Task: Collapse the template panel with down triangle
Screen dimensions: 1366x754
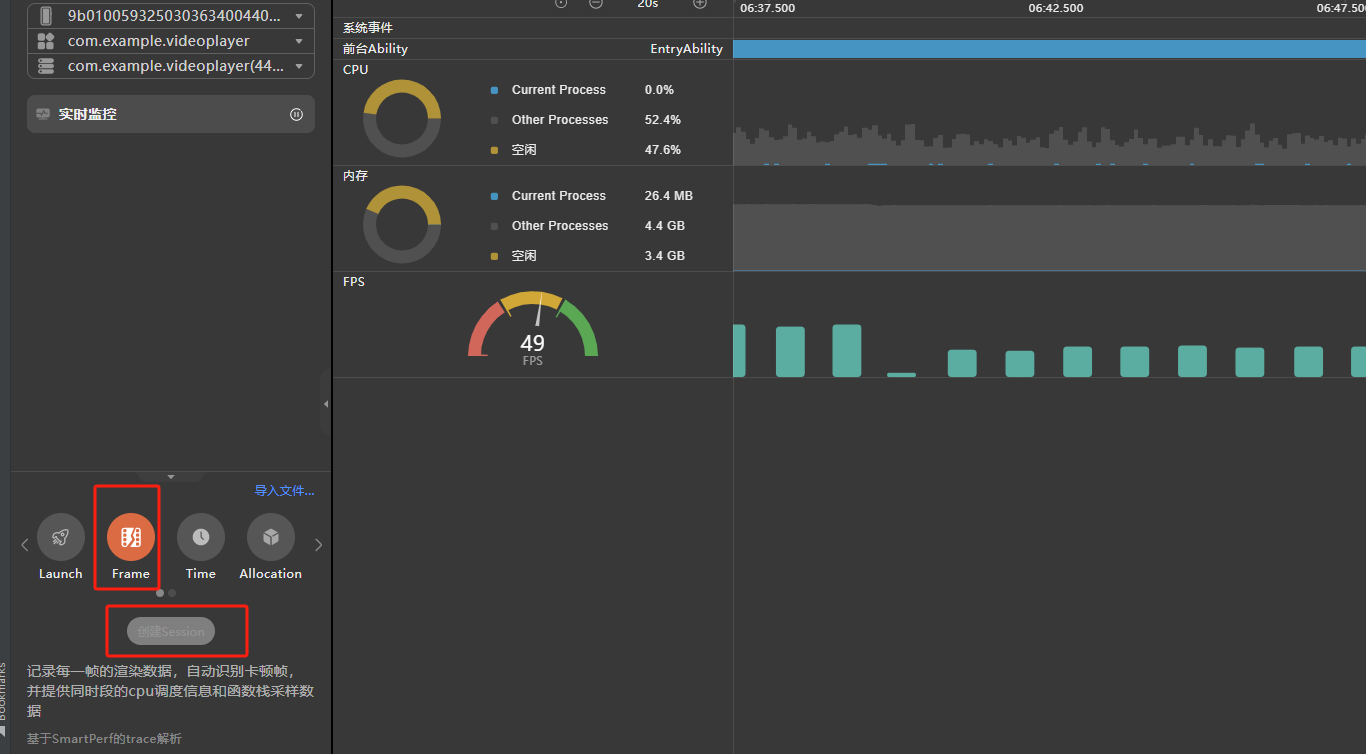Action: pyautogui.click(x=171, y=477)
